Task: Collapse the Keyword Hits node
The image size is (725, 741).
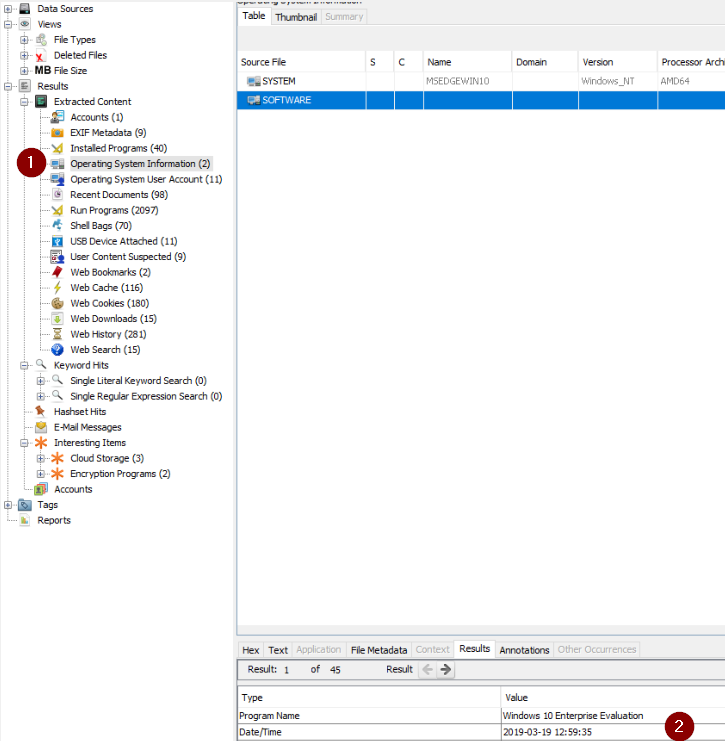Action: [x=25, y=366]
